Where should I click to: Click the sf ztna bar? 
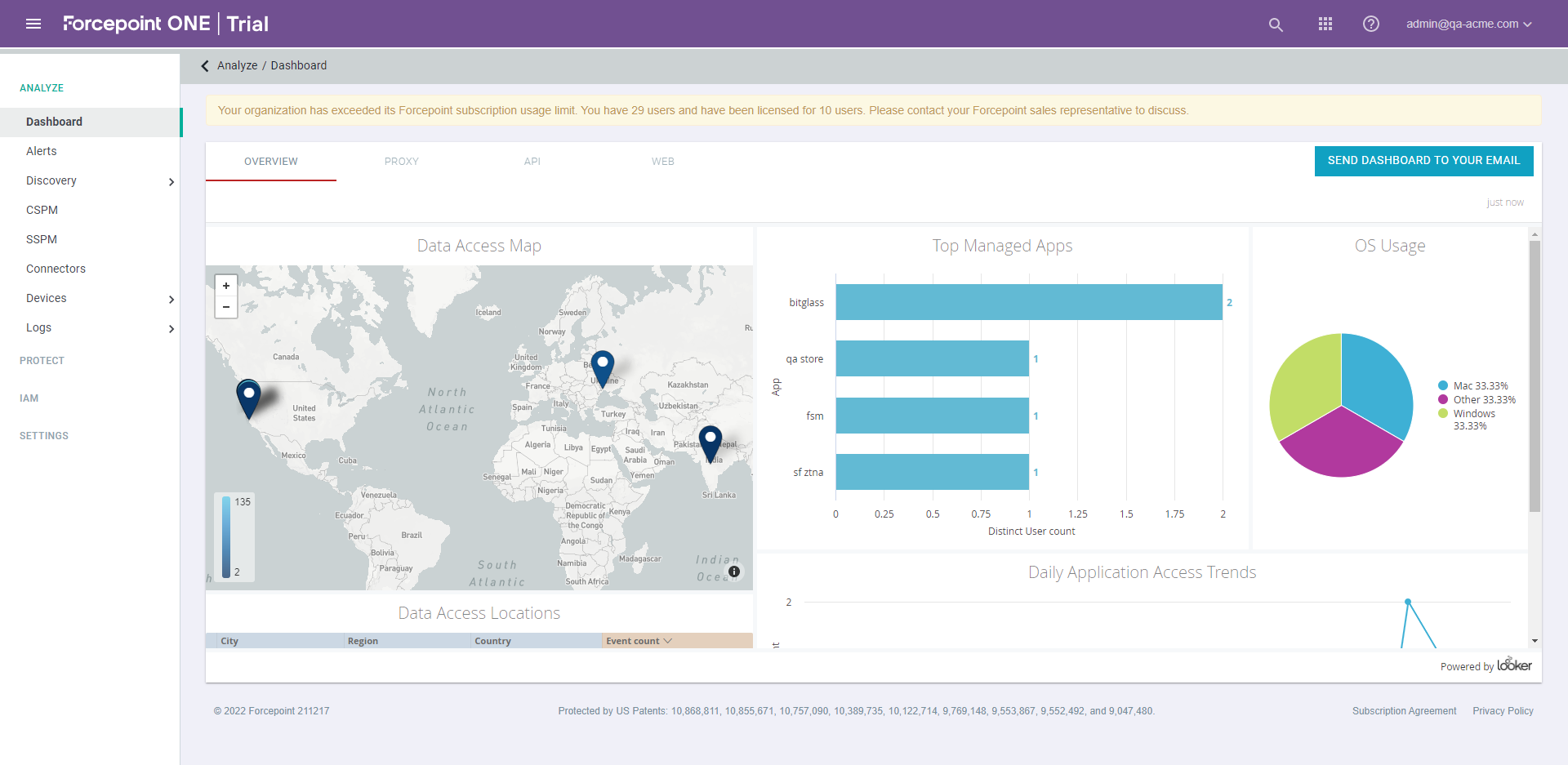point(933,472)
